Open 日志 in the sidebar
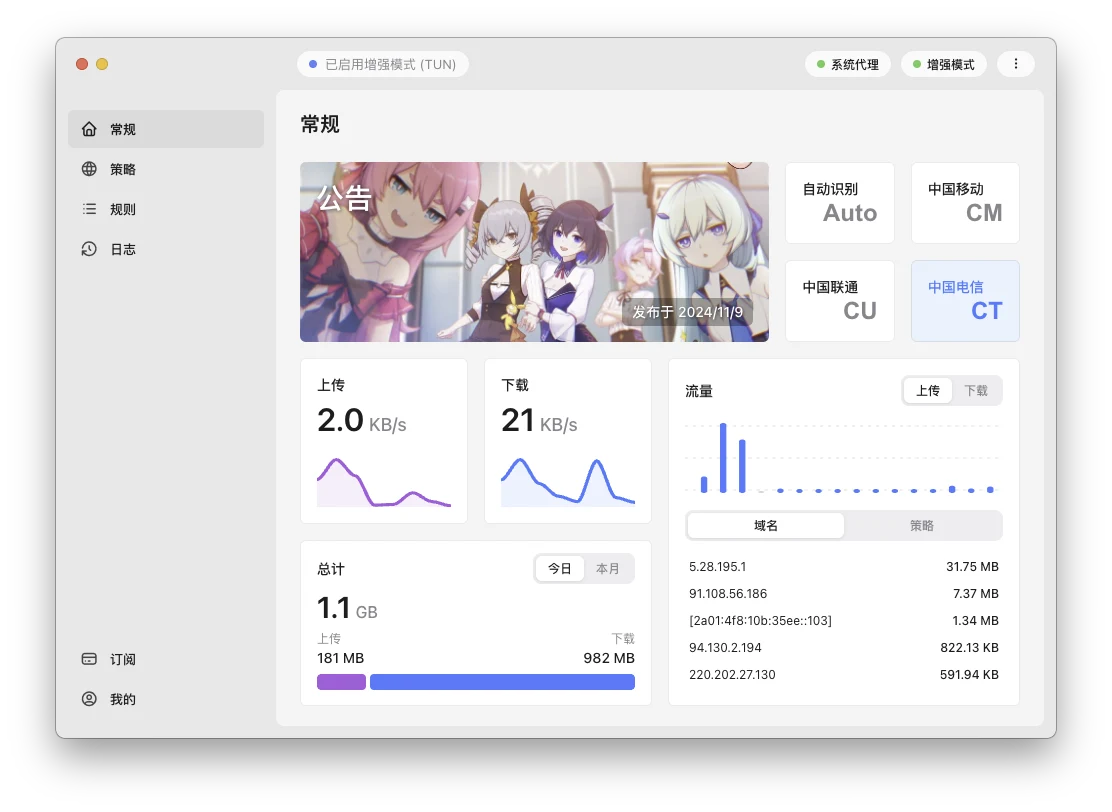 tap(166, 249)
